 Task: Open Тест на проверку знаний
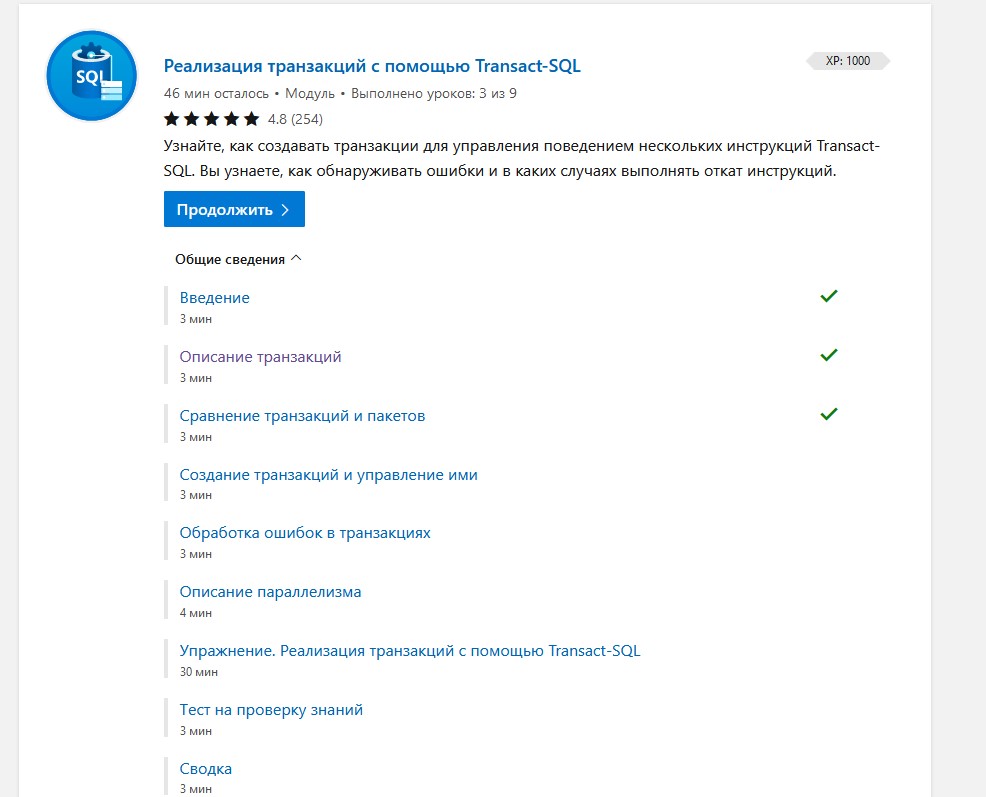tap(271, 710)
